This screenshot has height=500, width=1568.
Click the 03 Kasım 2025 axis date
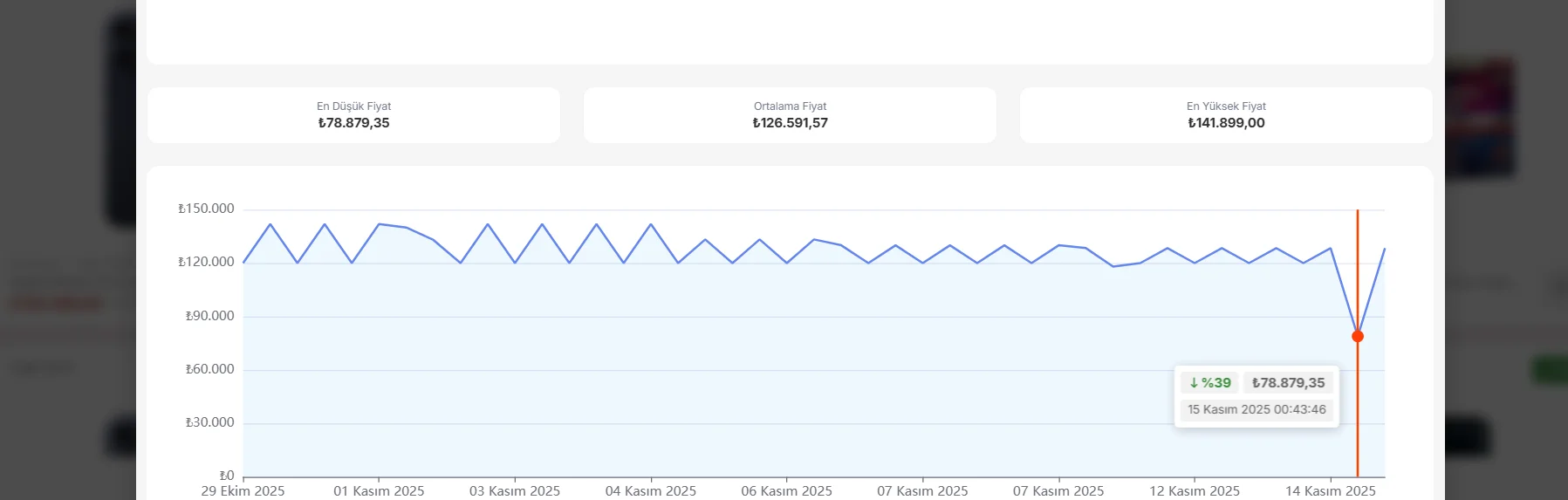(515, 491)
